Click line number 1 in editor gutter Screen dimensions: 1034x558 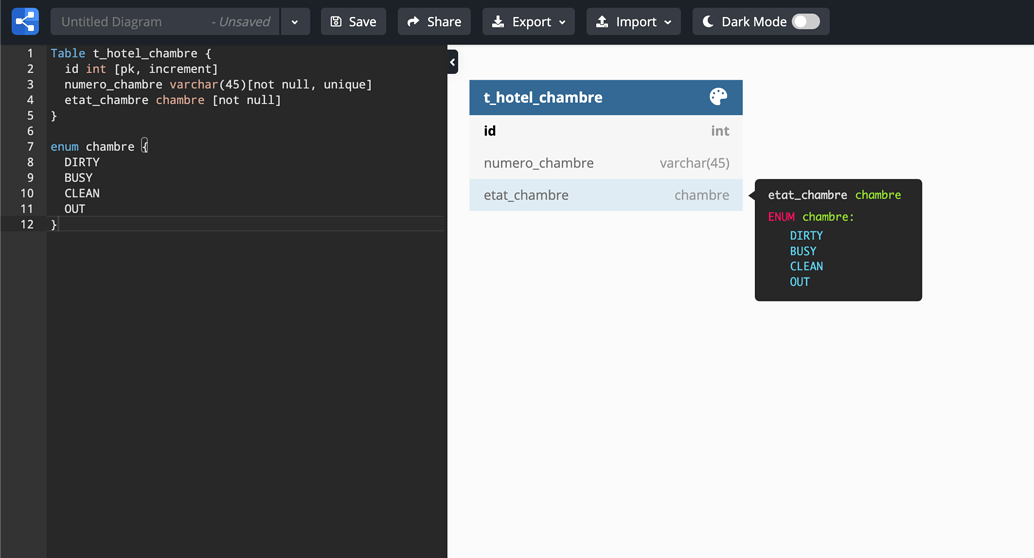(x=30, y=53)
